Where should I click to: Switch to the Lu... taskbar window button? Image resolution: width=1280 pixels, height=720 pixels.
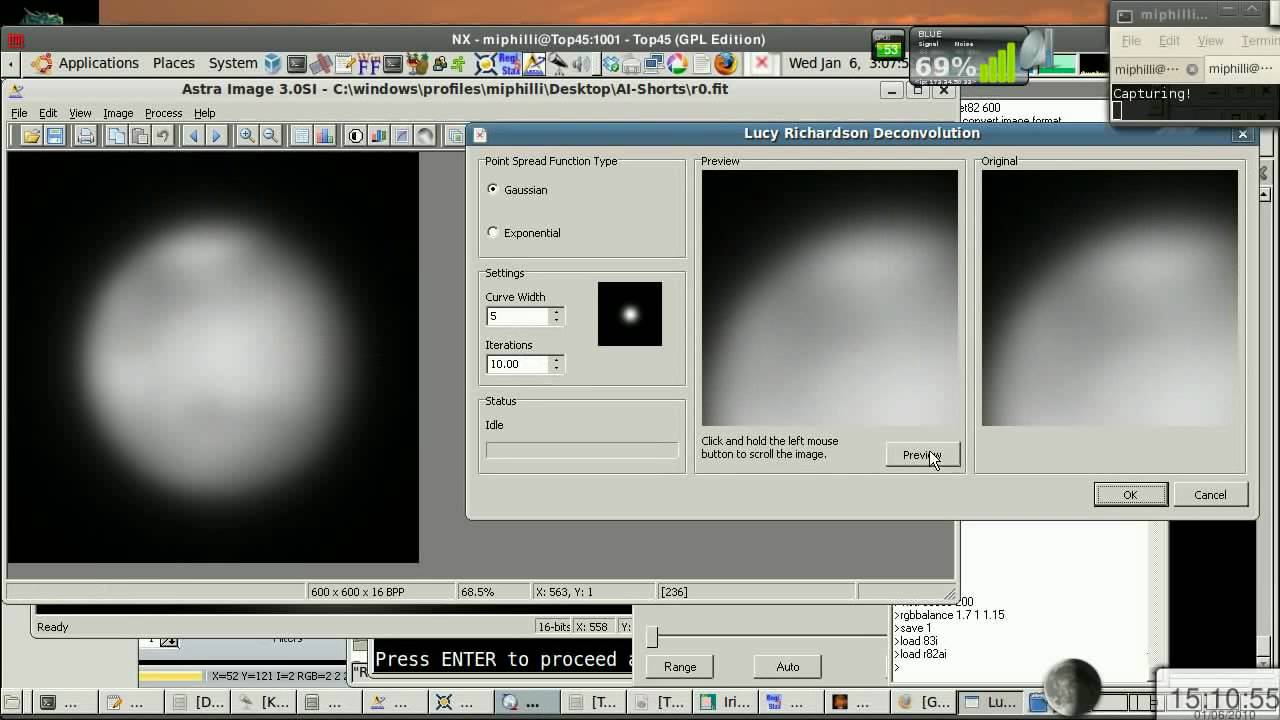coord(990,702)
